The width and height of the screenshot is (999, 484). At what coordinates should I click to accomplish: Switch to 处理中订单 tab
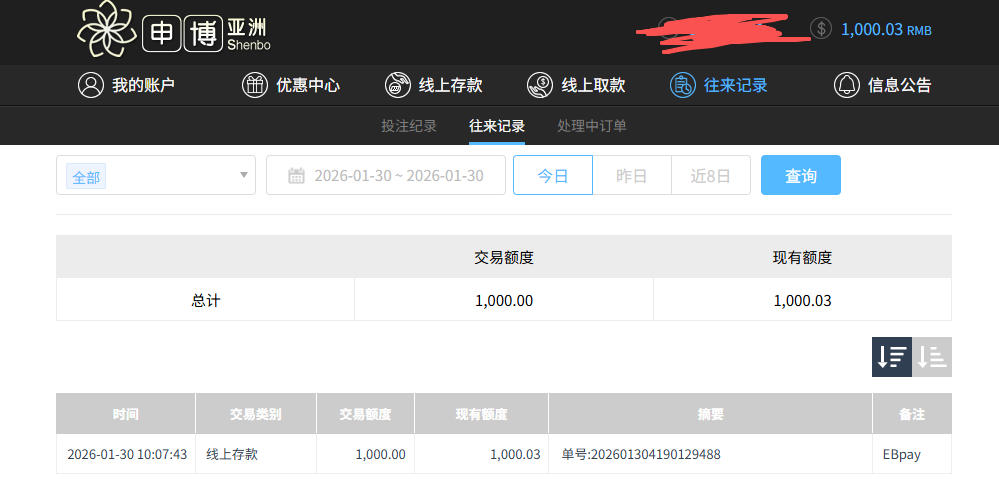[x=592, y=125]
